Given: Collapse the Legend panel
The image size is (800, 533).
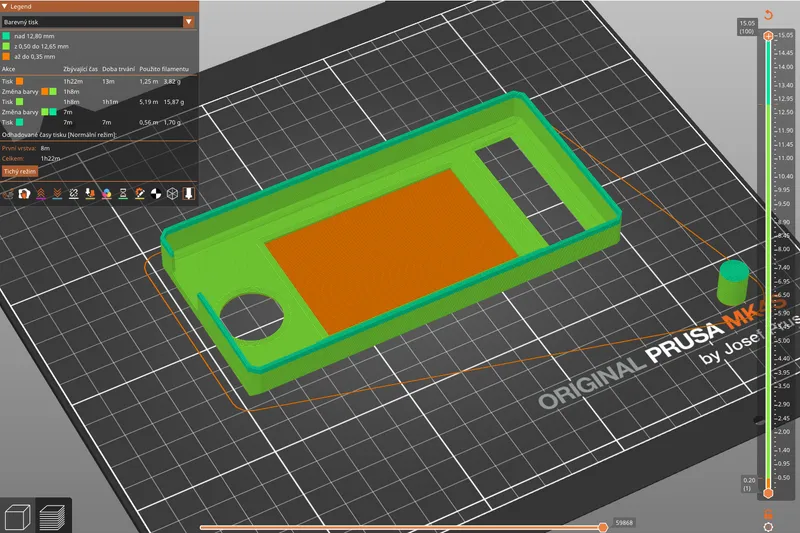Looking at the screenshot, I should coord(5,6).
